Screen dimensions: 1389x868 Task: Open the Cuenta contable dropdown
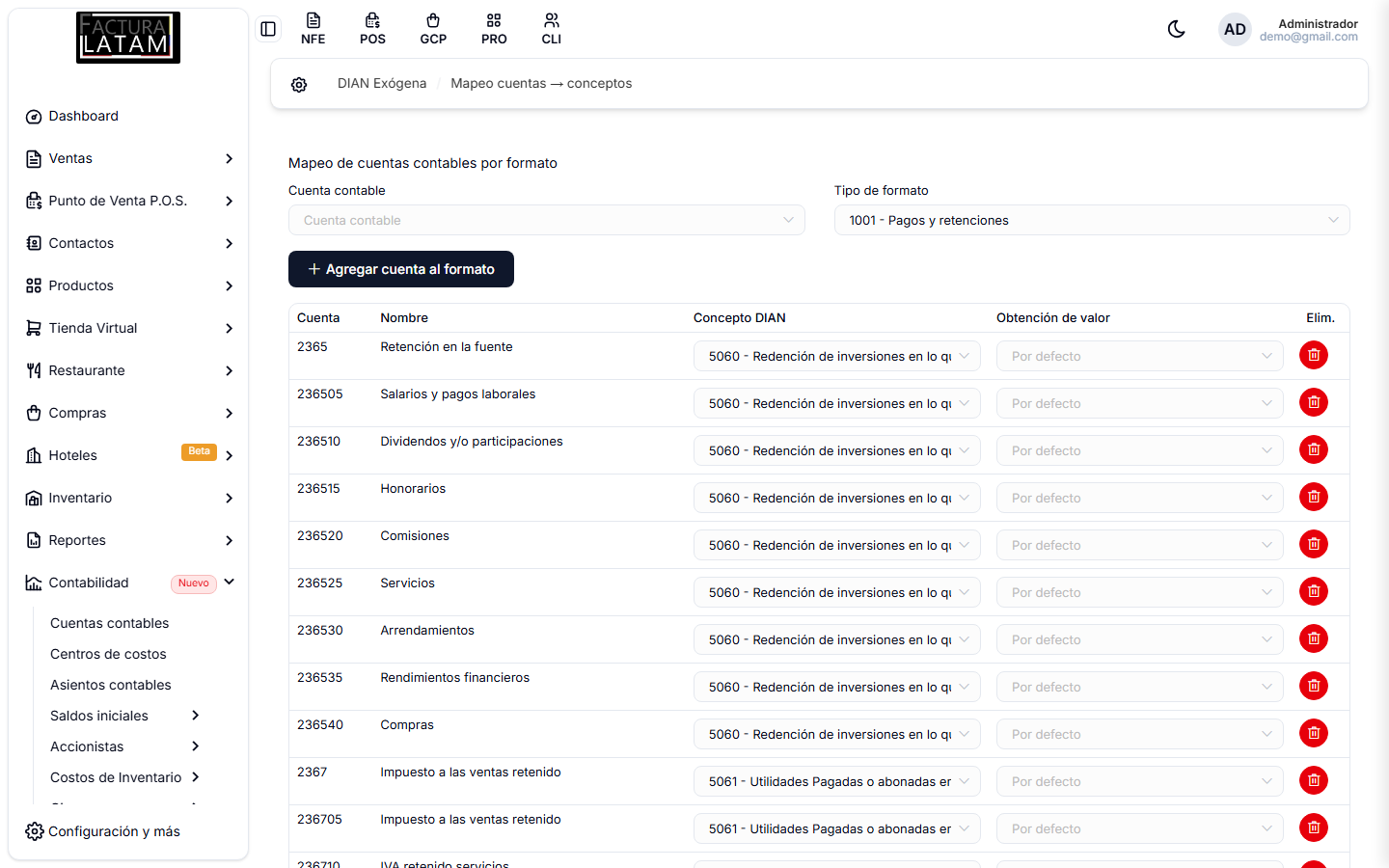pos(547,220)
